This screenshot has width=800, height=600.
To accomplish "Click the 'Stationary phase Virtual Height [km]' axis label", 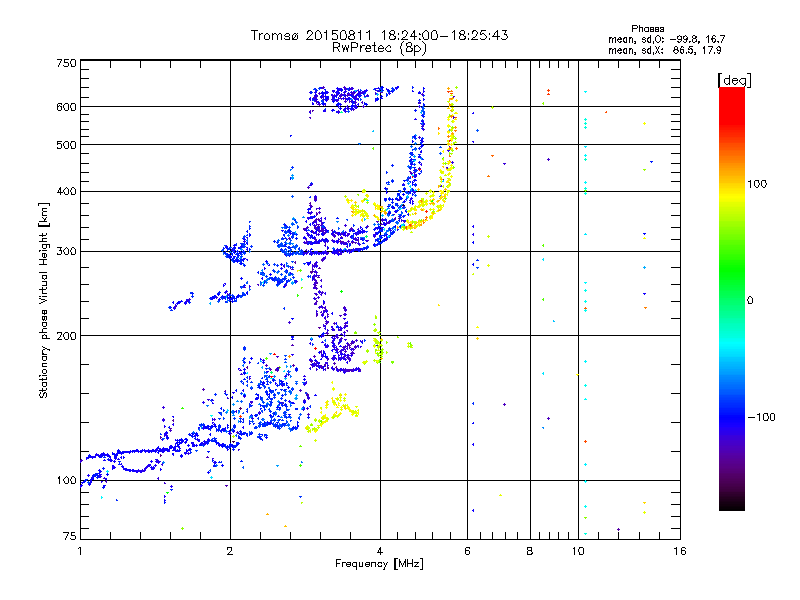I will point(44,300).
